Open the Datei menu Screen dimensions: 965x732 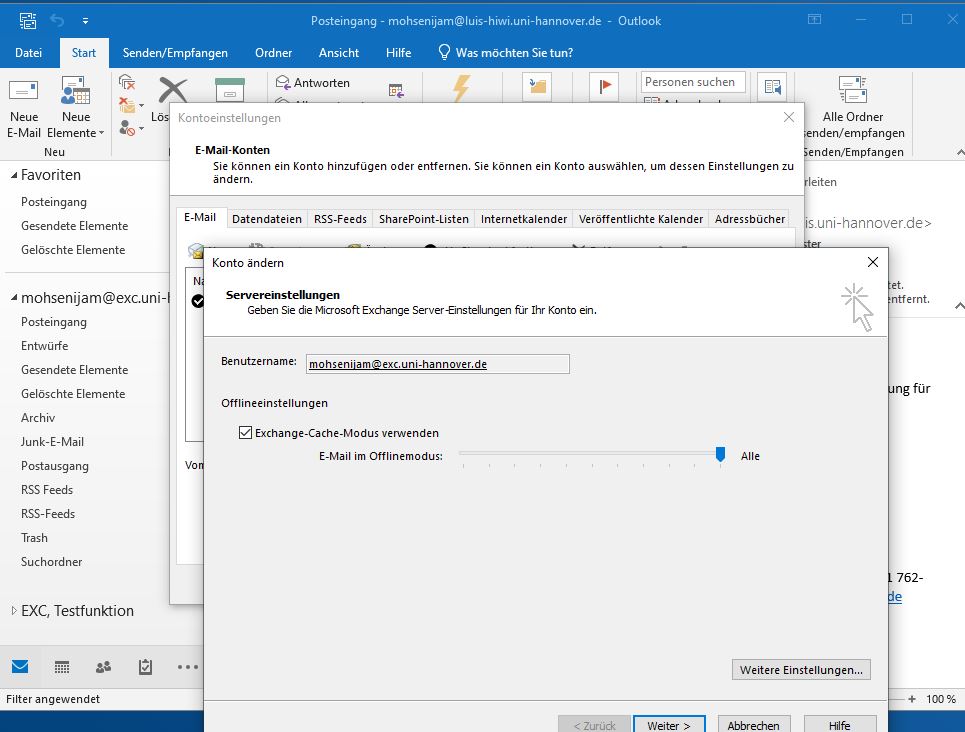[28, 53]
